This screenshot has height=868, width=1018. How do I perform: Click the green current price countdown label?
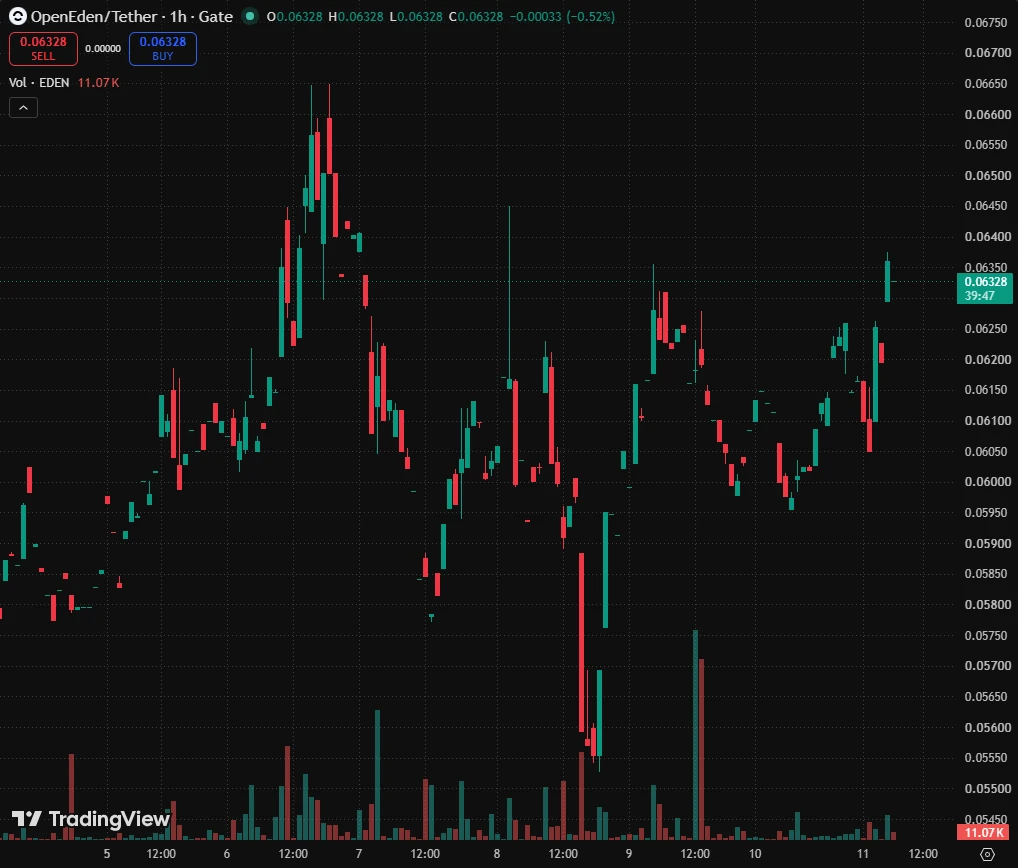coord(985,289)
